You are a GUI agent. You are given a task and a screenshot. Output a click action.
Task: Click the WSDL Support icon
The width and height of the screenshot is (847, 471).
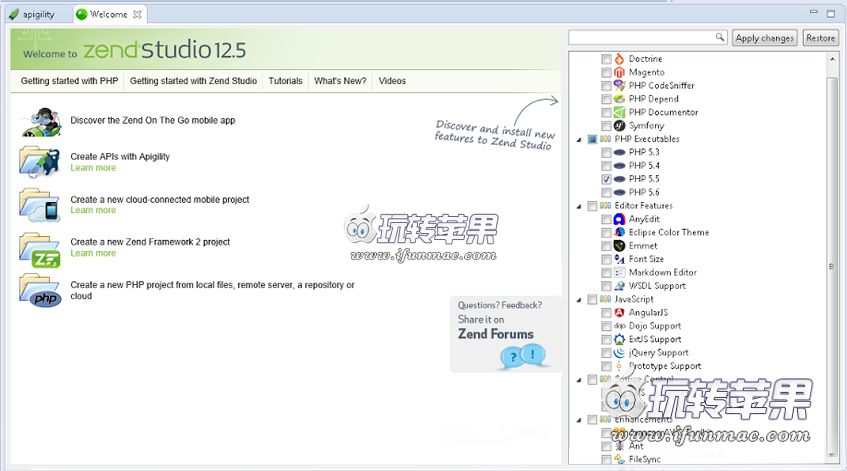[x=619, y=286]
